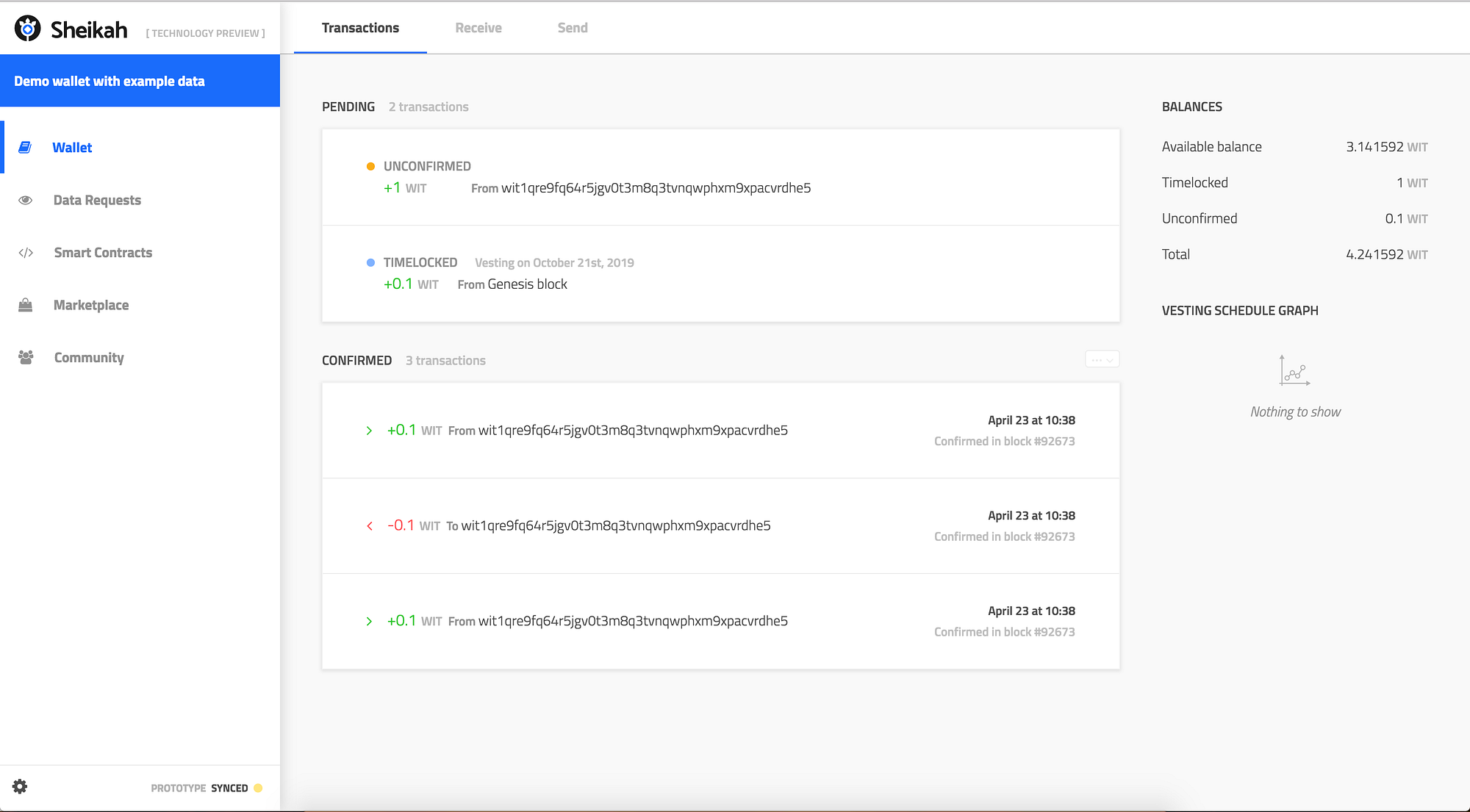Screen dimensions: 1470x812
Task: Click the vesting schedule graph icon
Action: click(x=1294, y=370)
